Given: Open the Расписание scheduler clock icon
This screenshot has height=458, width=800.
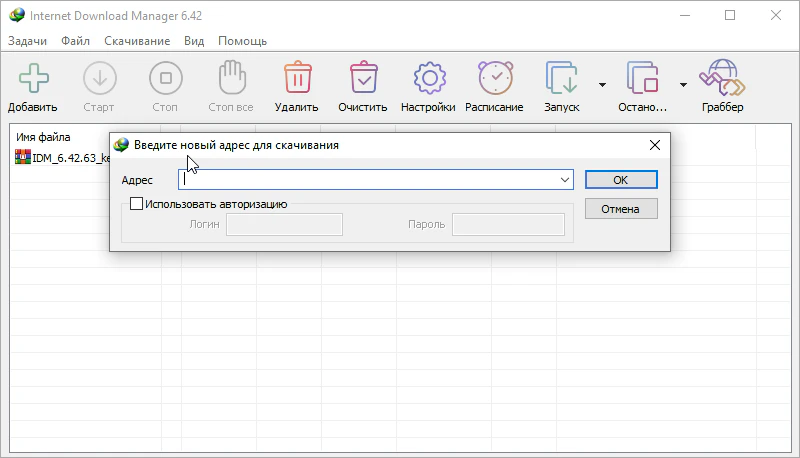Looking at the screenshot, I should [x=494, y=78].
